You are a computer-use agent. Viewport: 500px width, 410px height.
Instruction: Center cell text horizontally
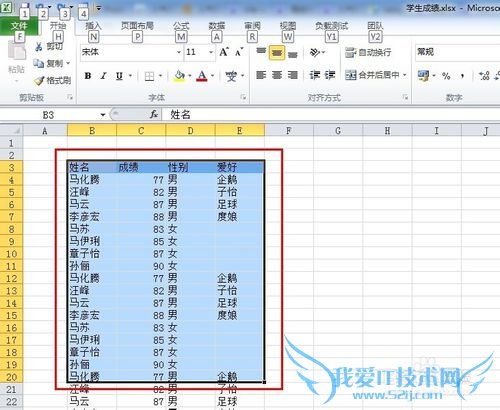(277, 75)
